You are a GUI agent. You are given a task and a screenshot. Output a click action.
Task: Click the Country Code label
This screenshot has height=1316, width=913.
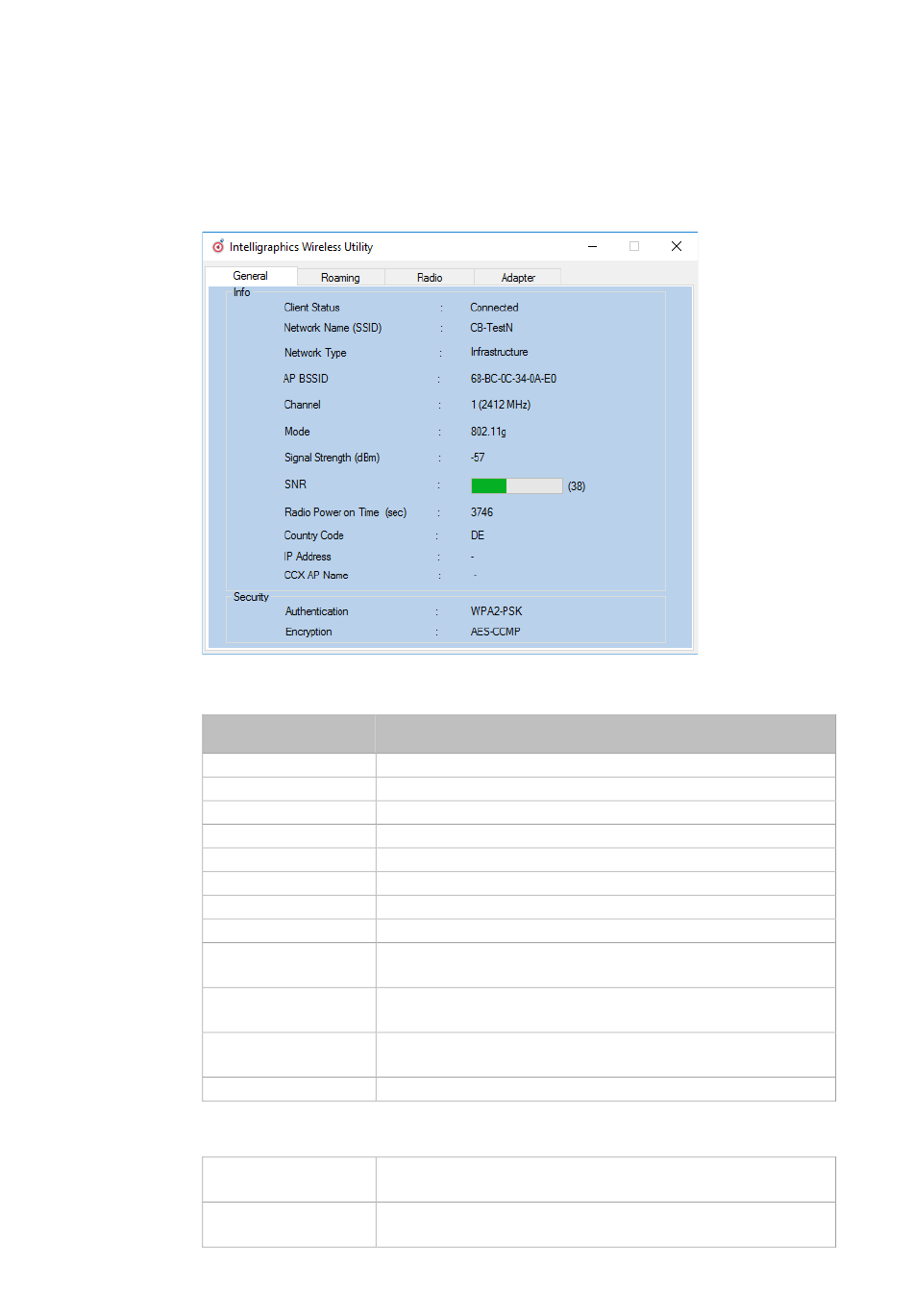point(313,535)
